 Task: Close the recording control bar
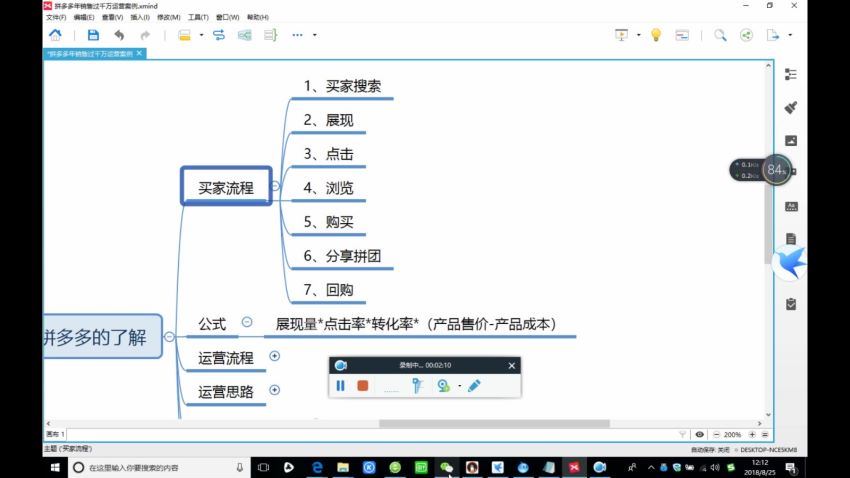pyautogui.click(x=511, y=366)
